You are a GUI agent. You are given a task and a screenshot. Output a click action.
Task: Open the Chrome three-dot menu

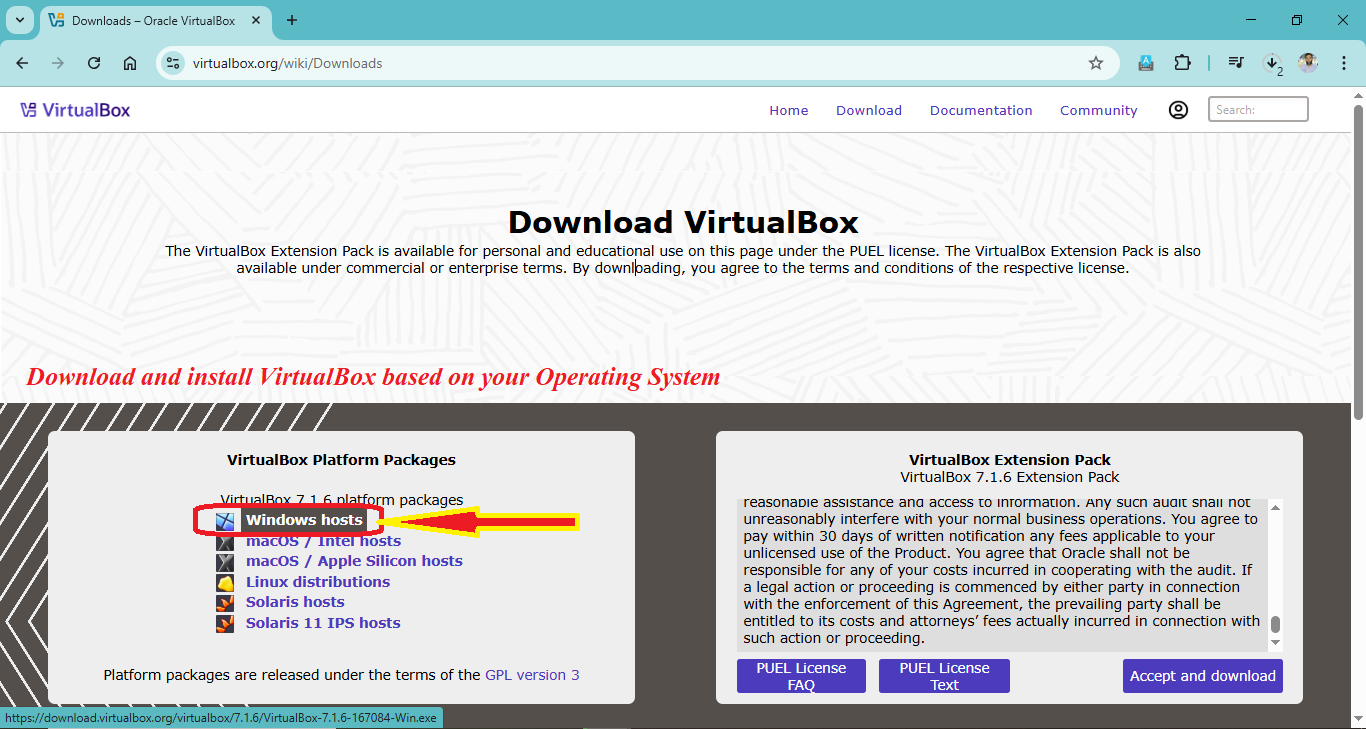tap(1343, 63)
